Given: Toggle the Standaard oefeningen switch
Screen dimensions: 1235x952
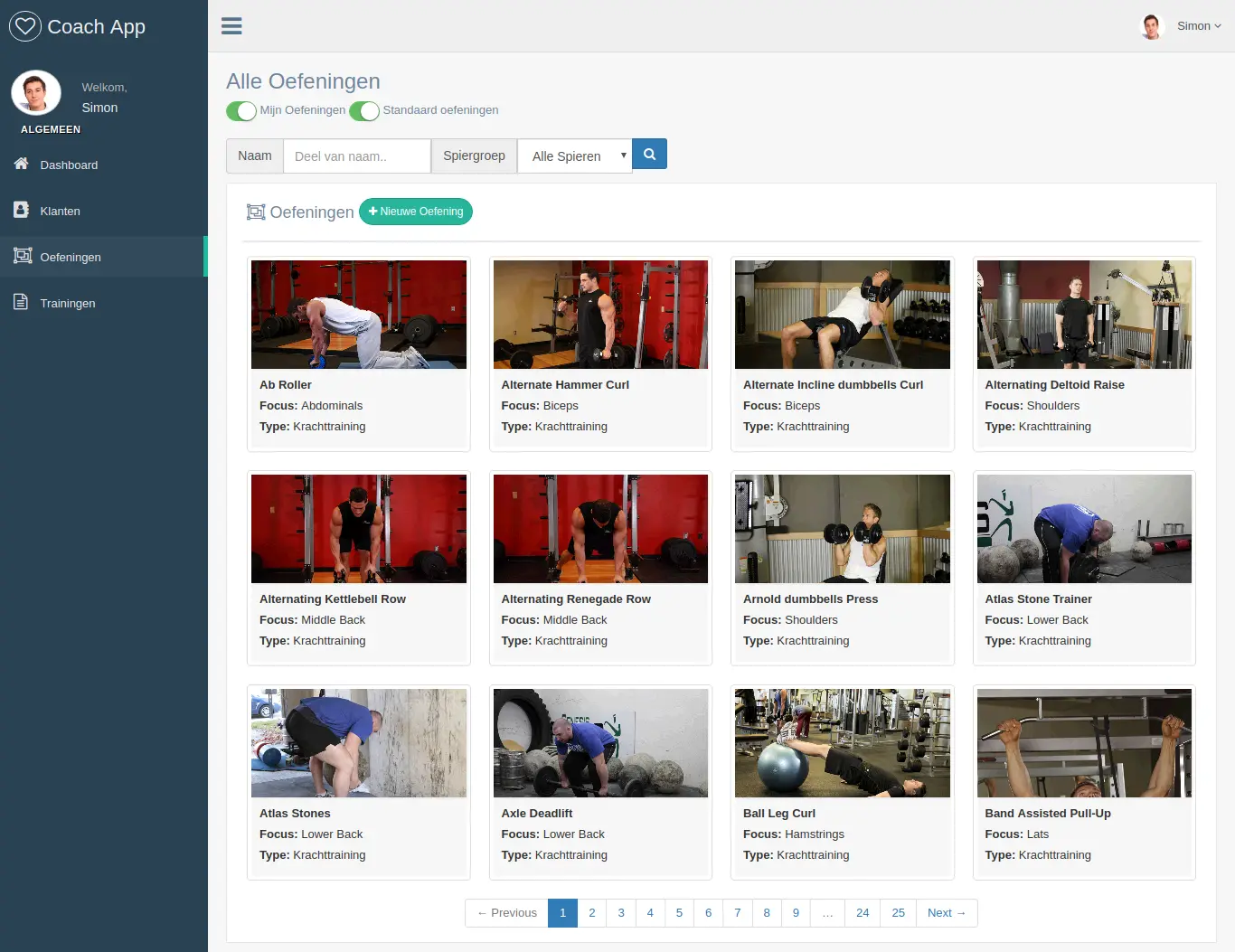Looking at the screenshot, I should 364,110.
